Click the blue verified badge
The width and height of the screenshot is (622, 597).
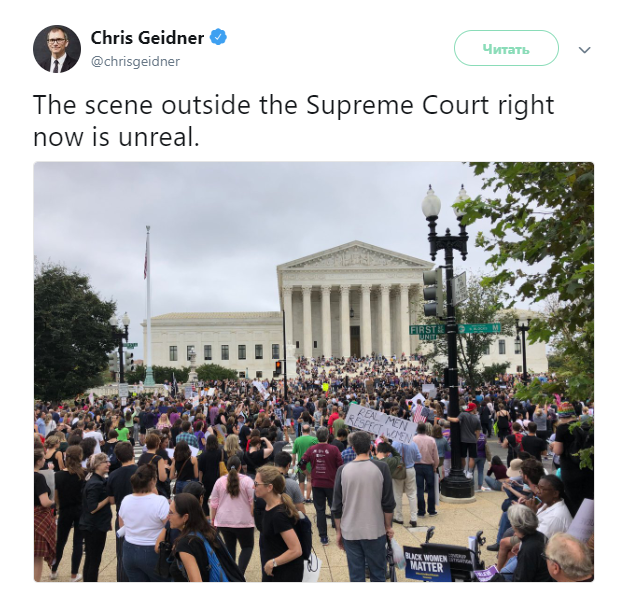(x=218, y=37)
